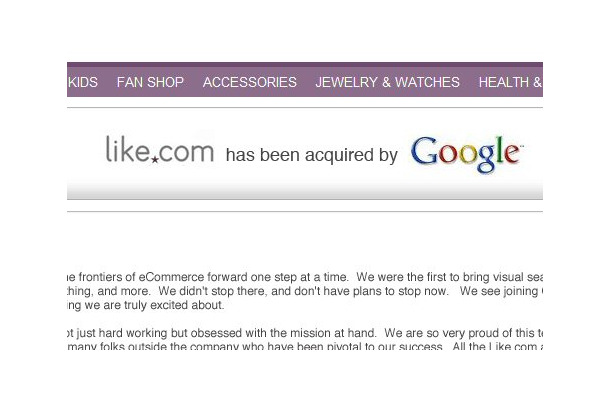The height and width of the screenshot is (400, 610).
Task: Click the gray gradient bar under banner
Action: coord(305,191)
